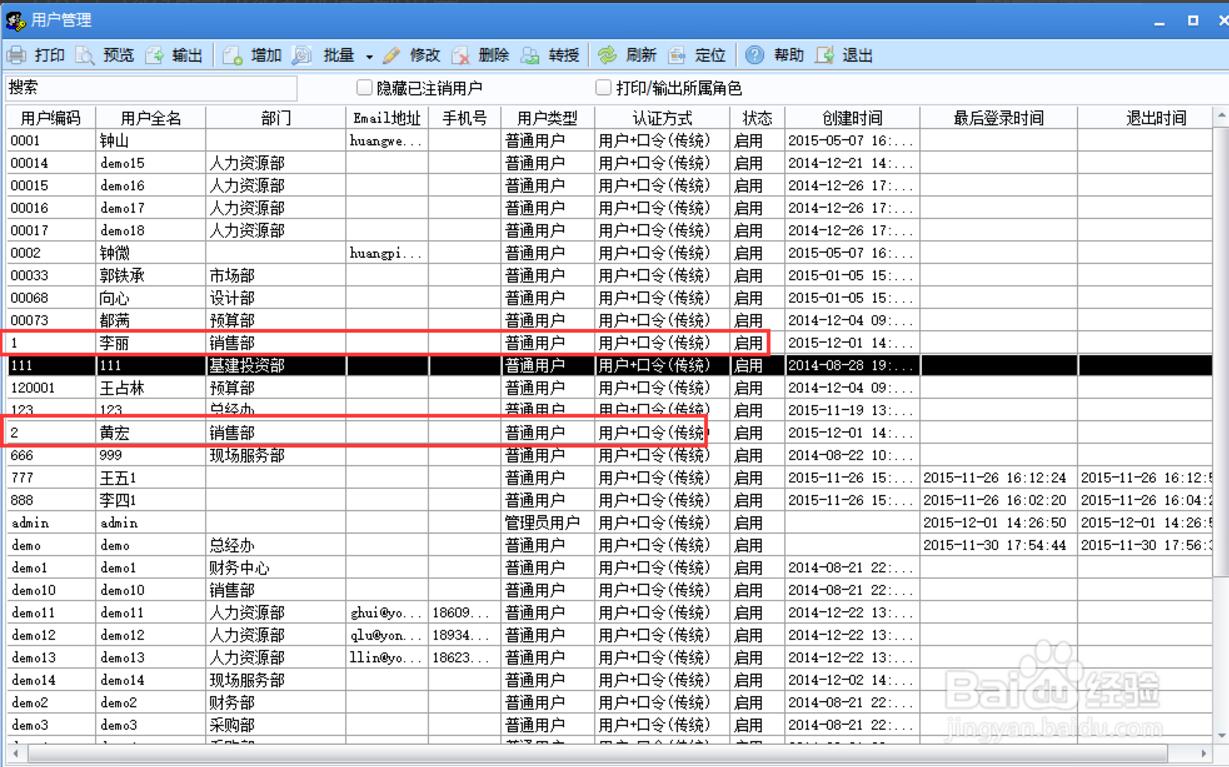Click the 创建时间 column header

(x=852, y=118)
